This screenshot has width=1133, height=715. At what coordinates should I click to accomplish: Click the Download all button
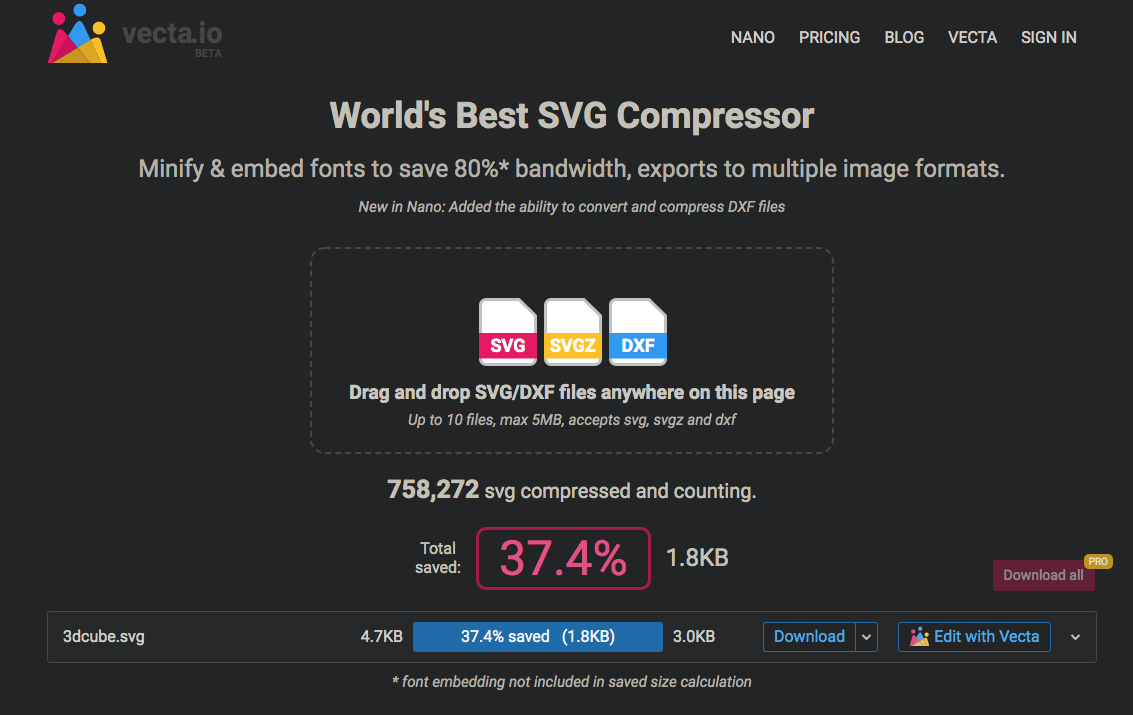tap(1043, 575)
